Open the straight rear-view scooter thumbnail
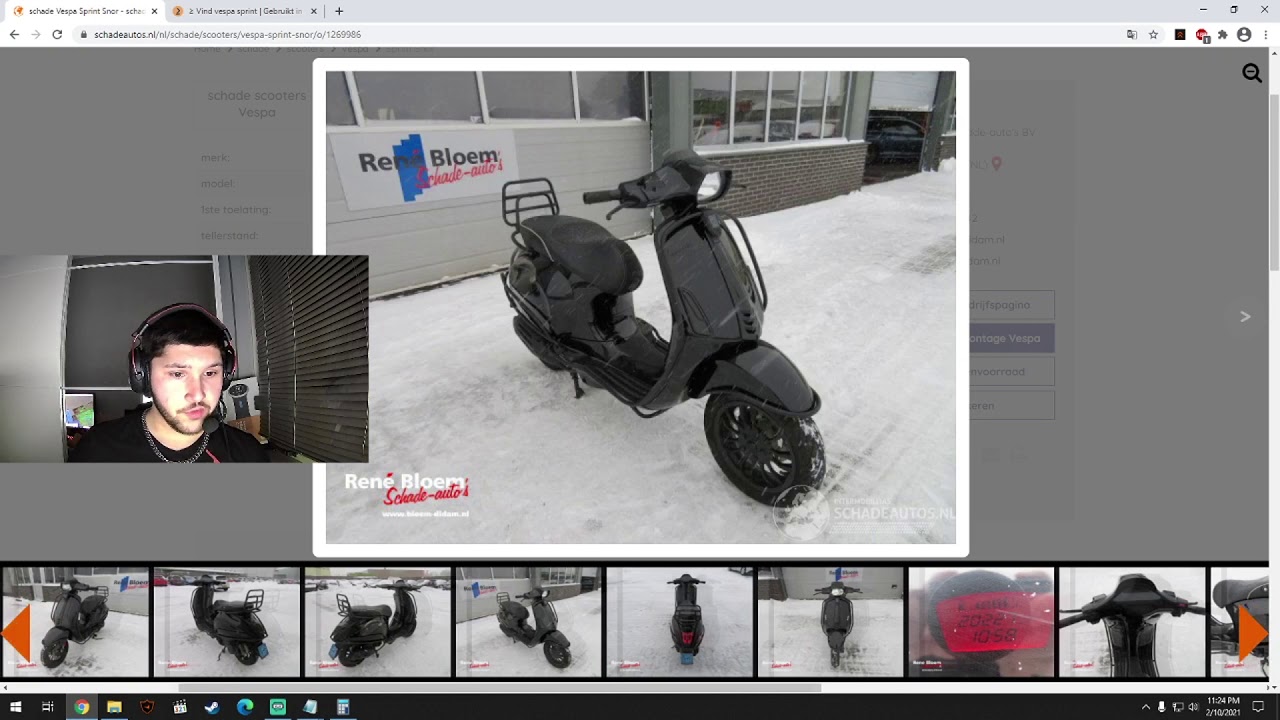1280x720 pixels. pyautogui.click(x=680, y=622)
